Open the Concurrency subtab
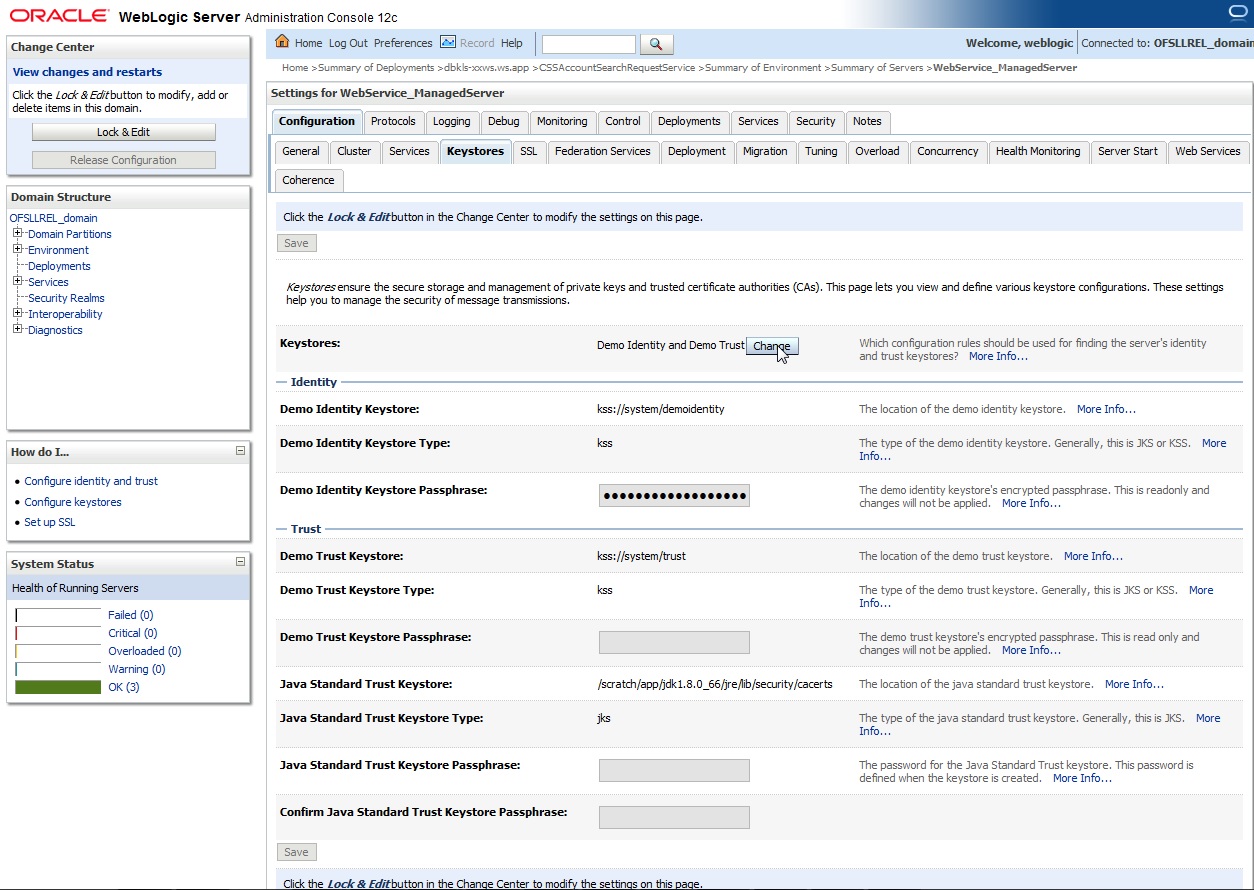 [x=948, y=151]
